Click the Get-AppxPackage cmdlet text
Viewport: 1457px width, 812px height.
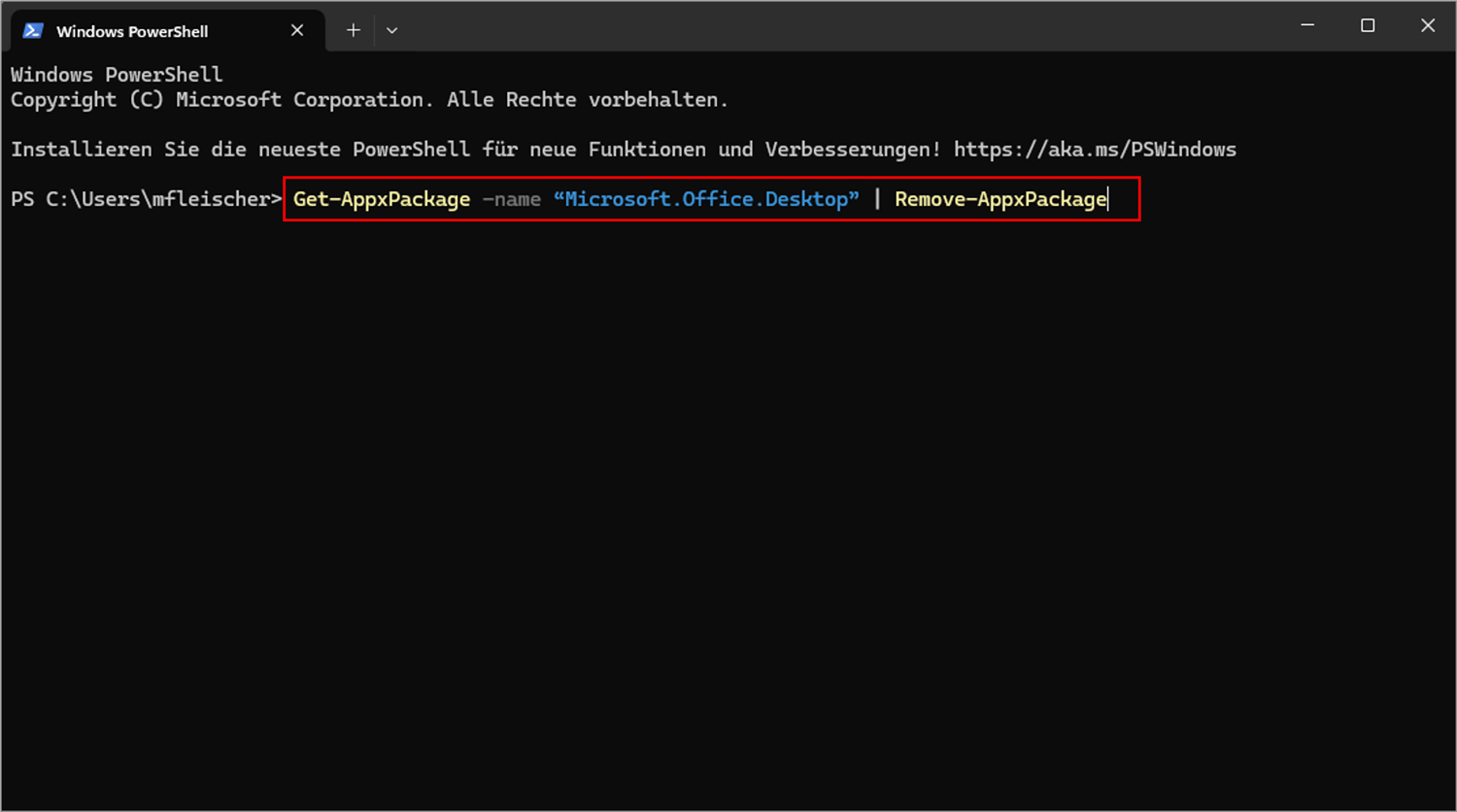[x=381, y=198]
